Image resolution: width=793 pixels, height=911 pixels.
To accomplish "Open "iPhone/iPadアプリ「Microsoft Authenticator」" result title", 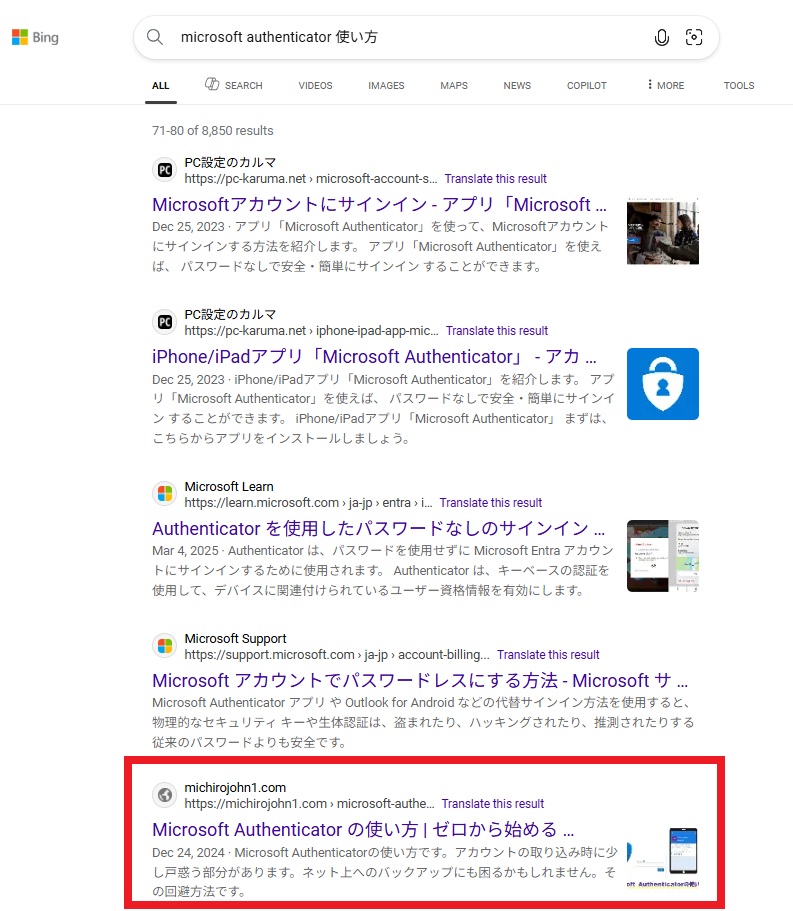I will coord(374,357).
